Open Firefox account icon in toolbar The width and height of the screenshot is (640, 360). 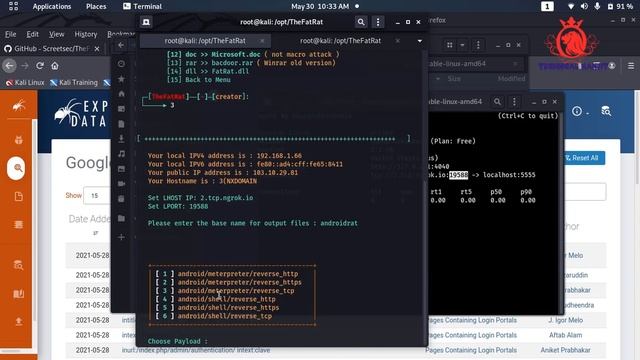[611, 66]
